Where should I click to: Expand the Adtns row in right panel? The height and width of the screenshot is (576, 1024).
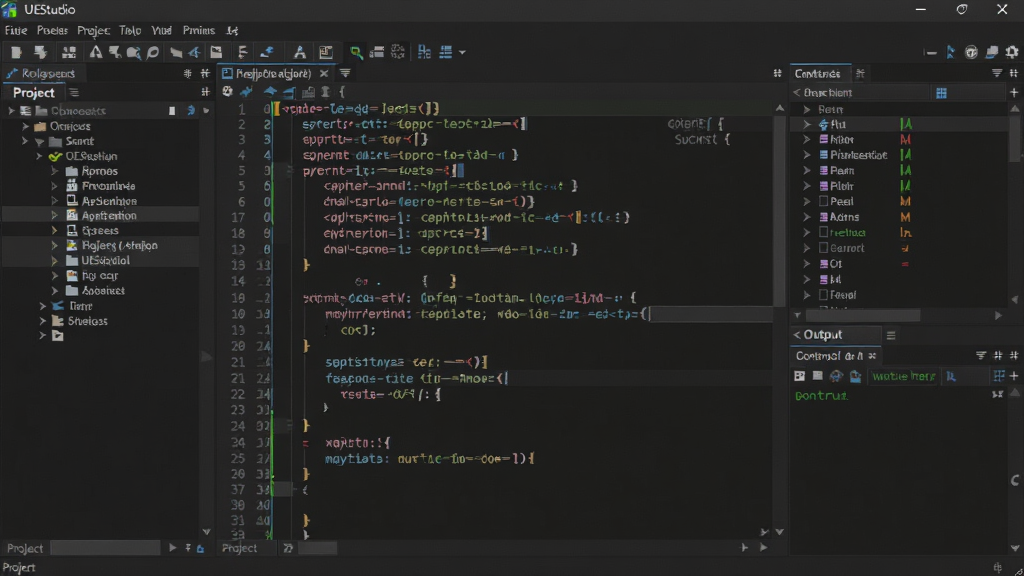(x=807, y=217)
